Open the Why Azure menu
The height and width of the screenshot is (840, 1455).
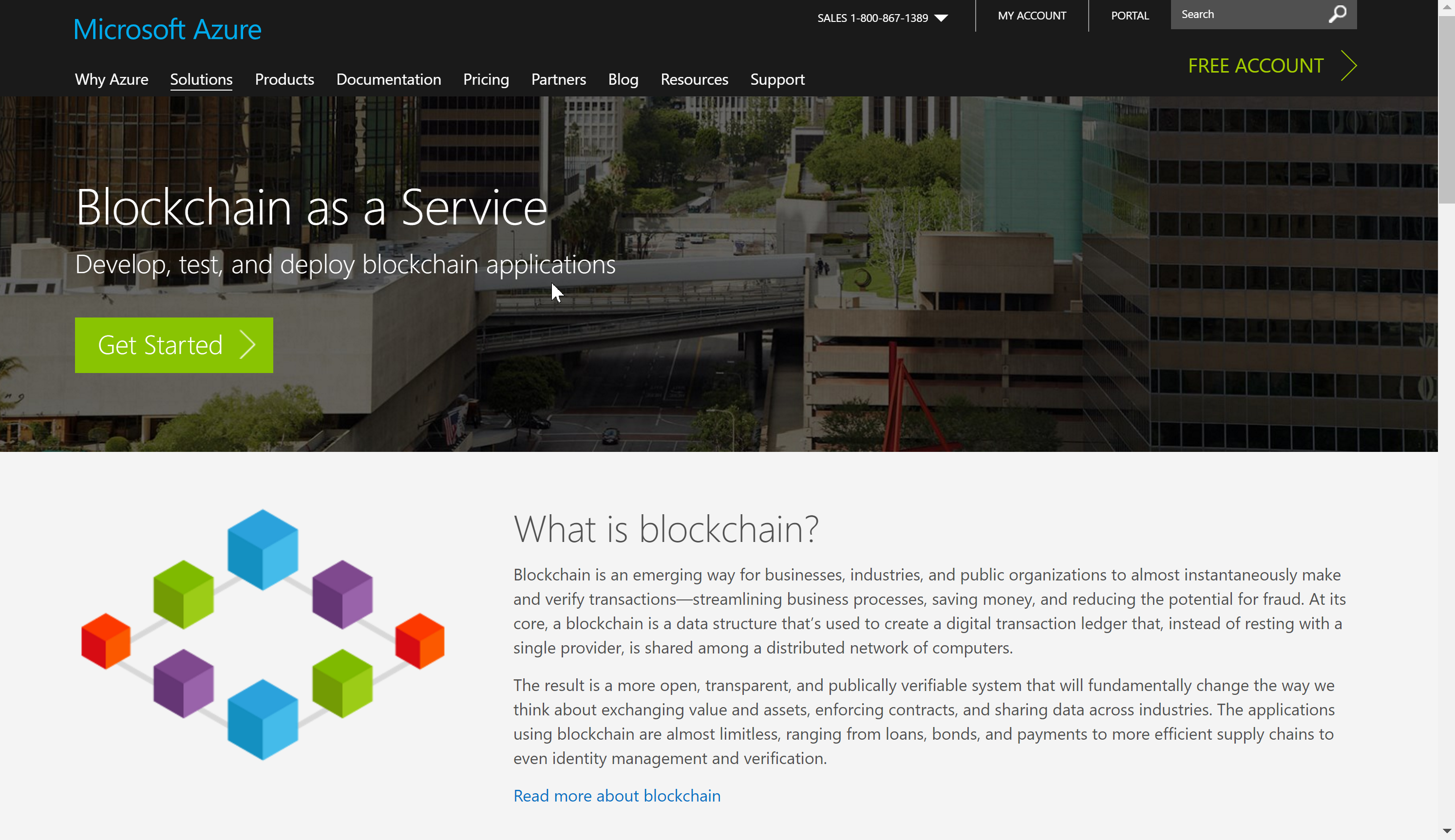tap(112, 79)
